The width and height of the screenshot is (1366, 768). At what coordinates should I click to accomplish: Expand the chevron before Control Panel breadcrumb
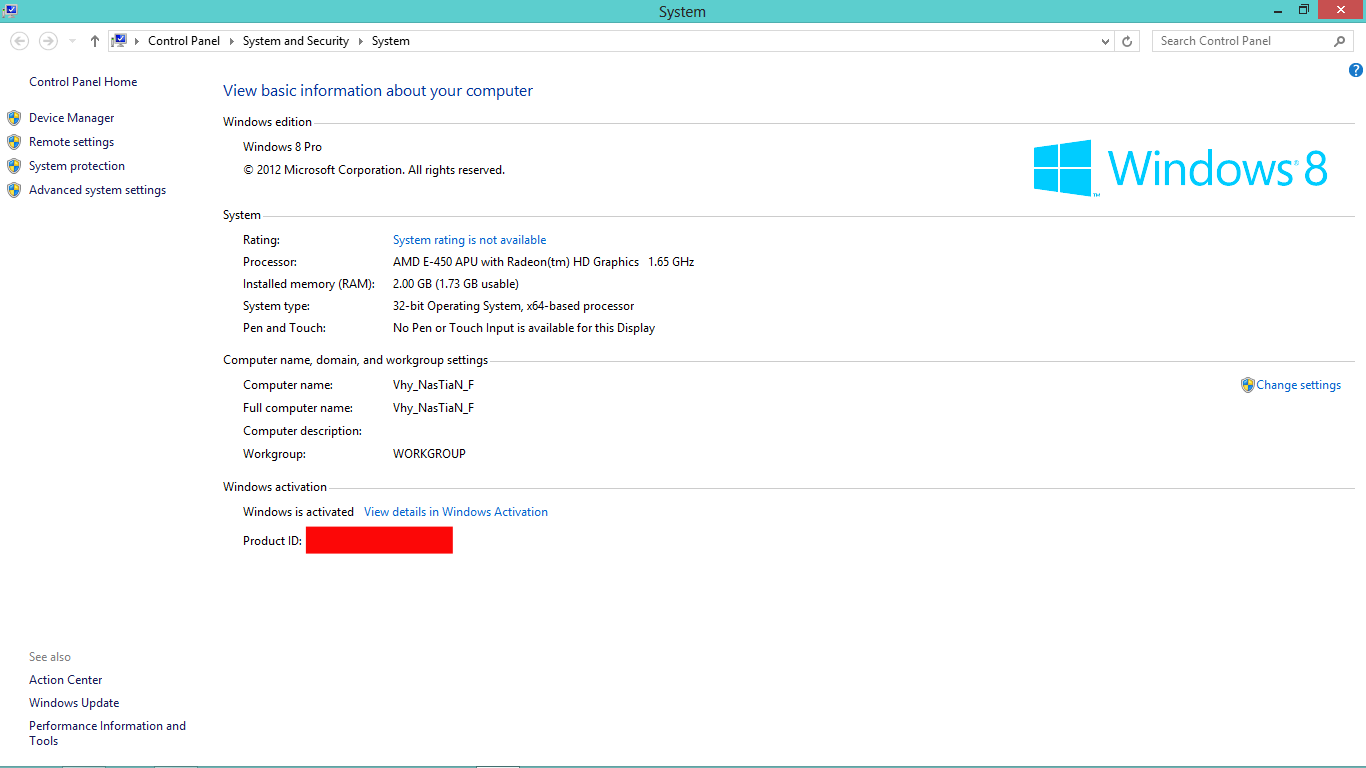tap(137, 41)
